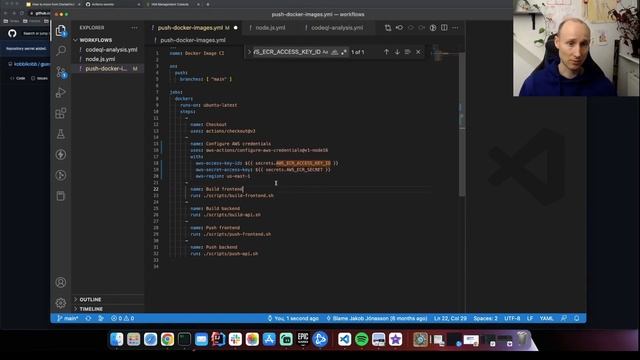Close the find widget
Screen dimensions: 640x360
coord(418,52)
